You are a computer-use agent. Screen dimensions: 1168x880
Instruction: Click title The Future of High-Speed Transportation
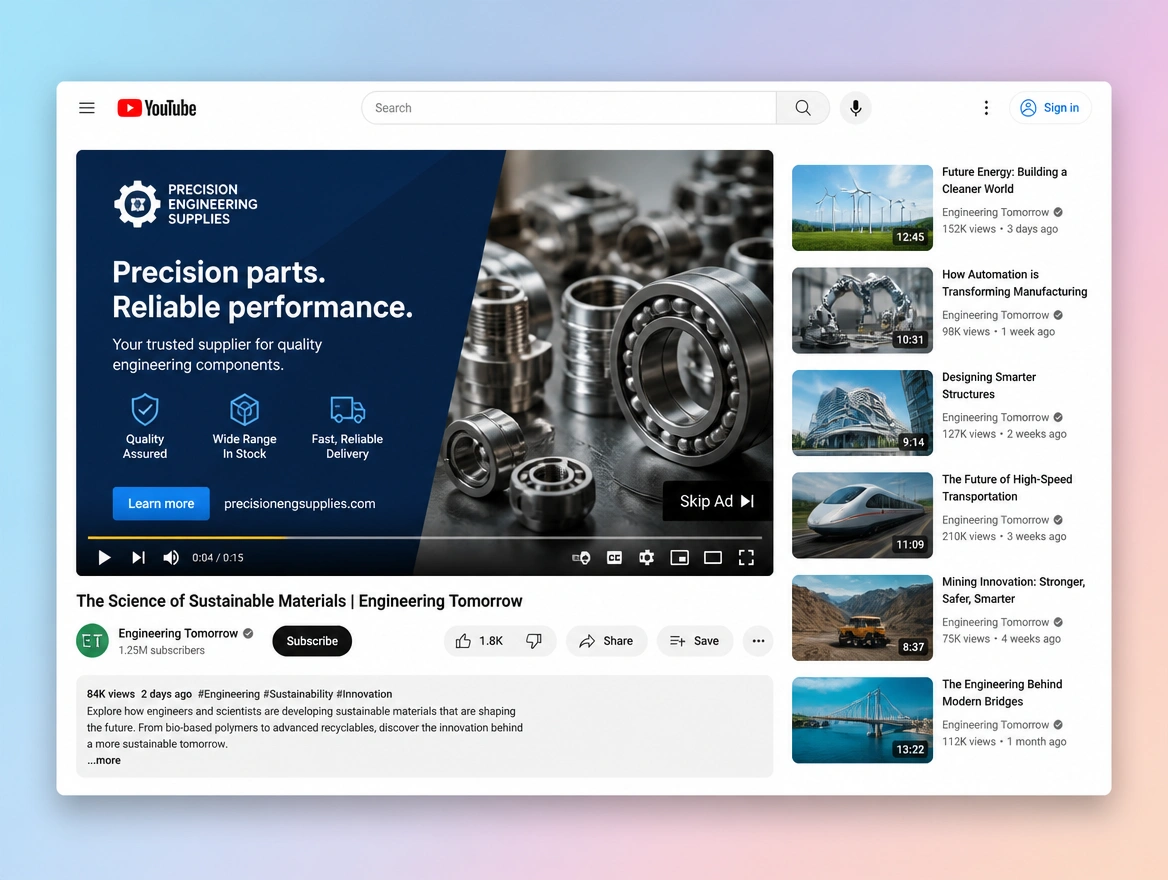coord(1007,488)
